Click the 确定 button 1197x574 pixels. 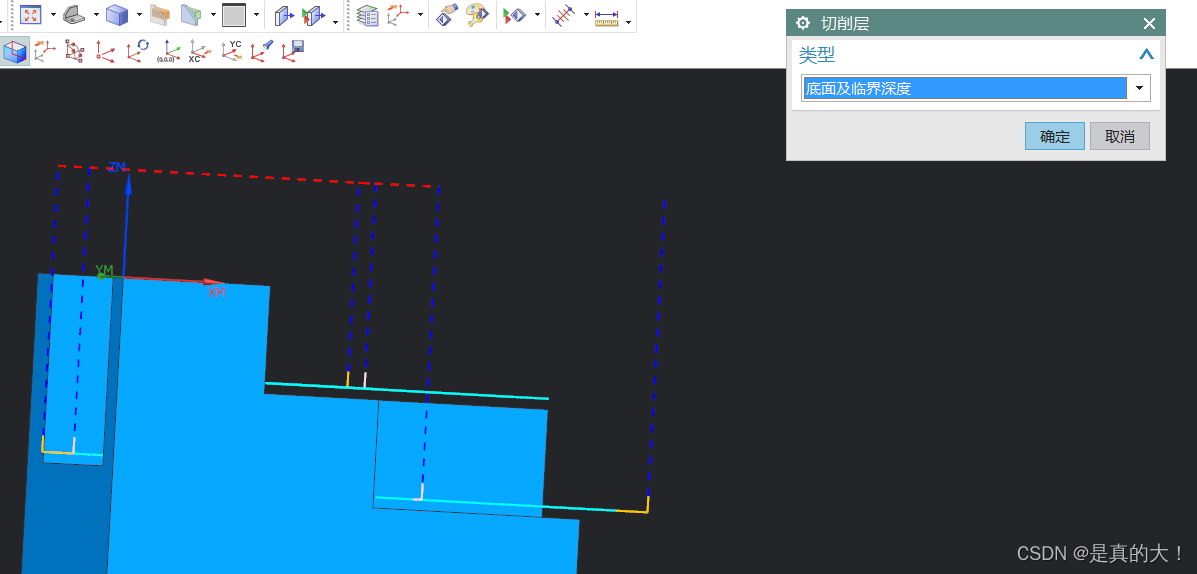click(x=1054, y=137)
